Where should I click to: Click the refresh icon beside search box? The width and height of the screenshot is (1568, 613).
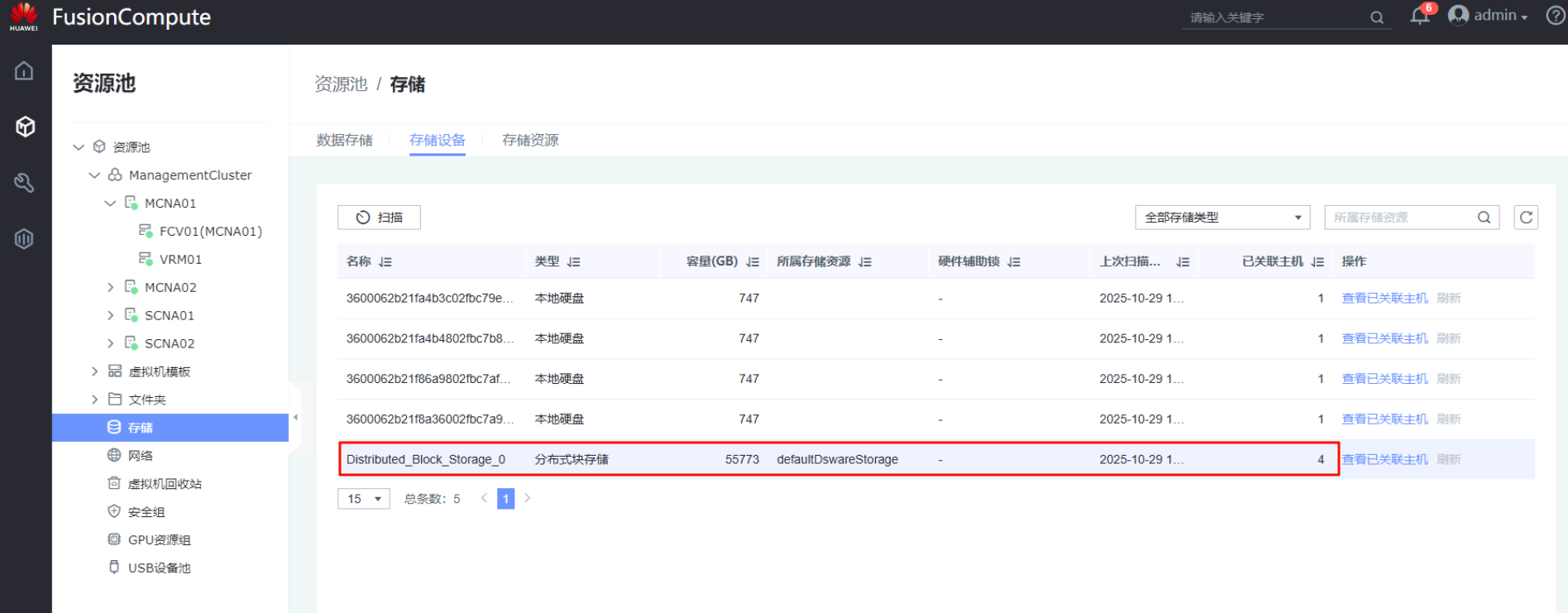(1526, 218)
